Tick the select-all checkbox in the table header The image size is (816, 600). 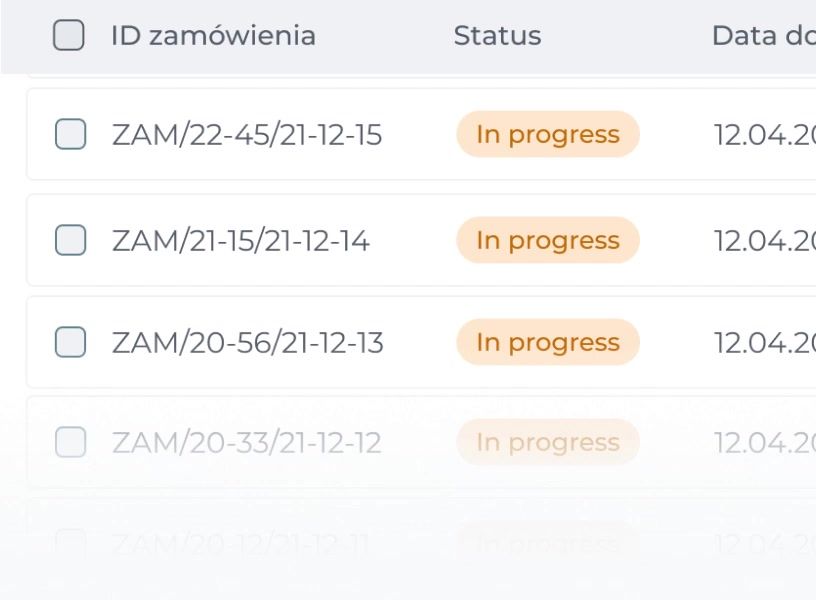tap(68, 36)
